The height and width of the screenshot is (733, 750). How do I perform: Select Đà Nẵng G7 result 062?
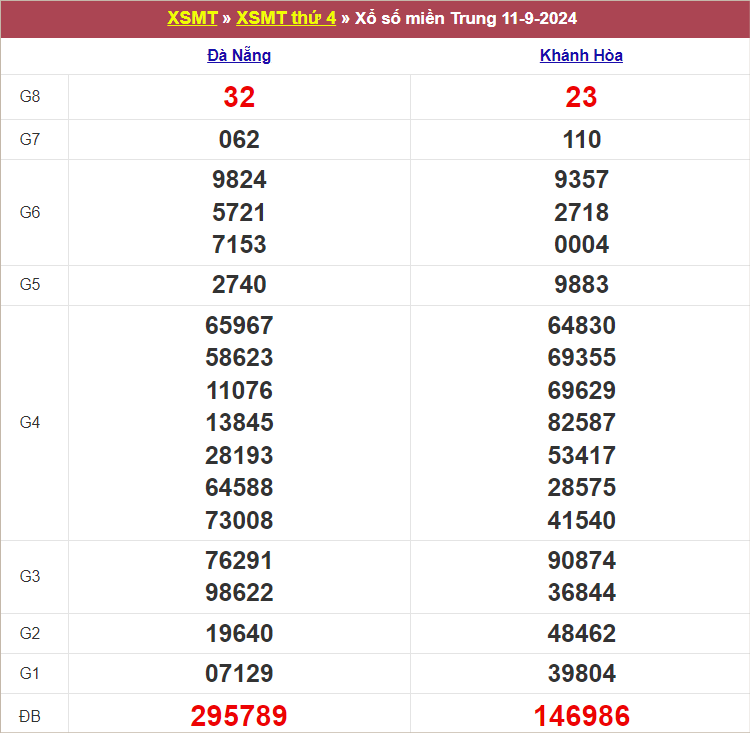coord(239,140)
